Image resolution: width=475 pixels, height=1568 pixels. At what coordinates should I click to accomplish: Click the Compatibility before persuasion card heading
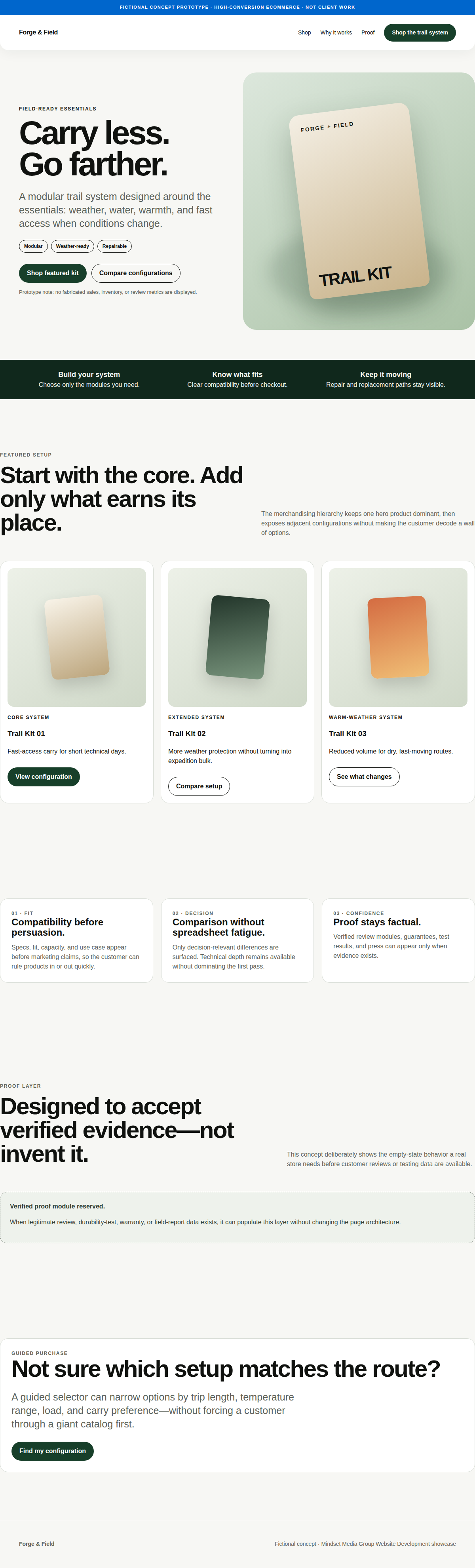[x=57, y=927]
